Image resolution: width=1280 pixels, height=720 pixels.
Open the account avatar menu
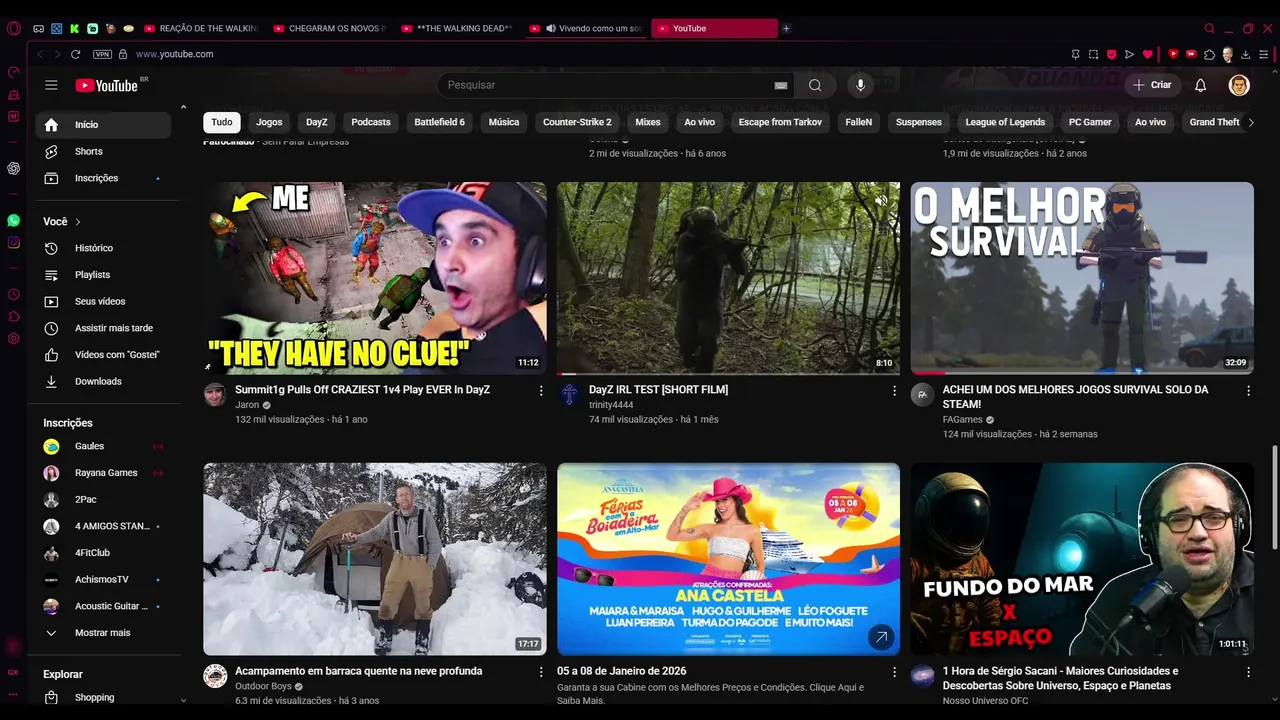[x=1239, y=85]
